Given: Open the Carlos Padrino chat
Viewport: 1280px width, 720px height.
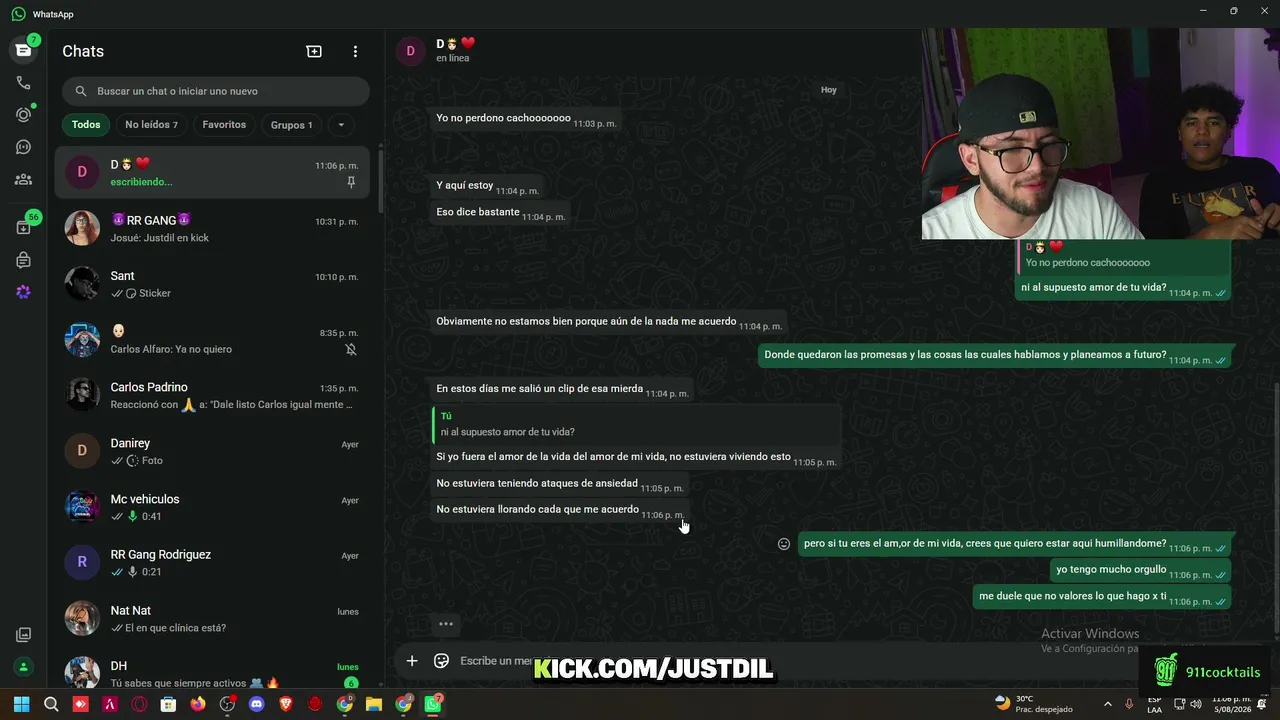Looking at the screenshot, I should (212, 395).
